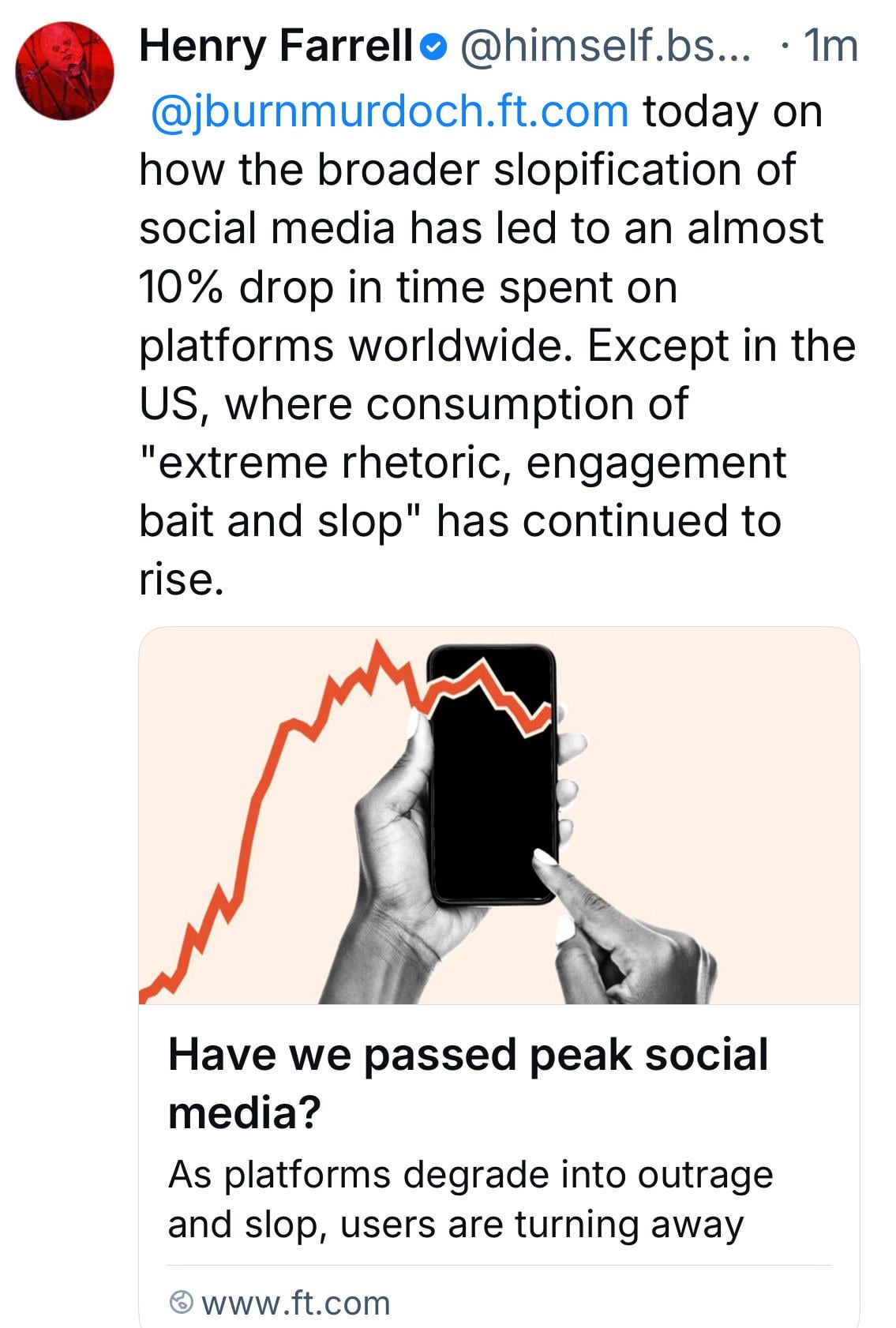896x1328 pixels.
Task: Click the pointing finger in the card image
Action: click(600, 916)
